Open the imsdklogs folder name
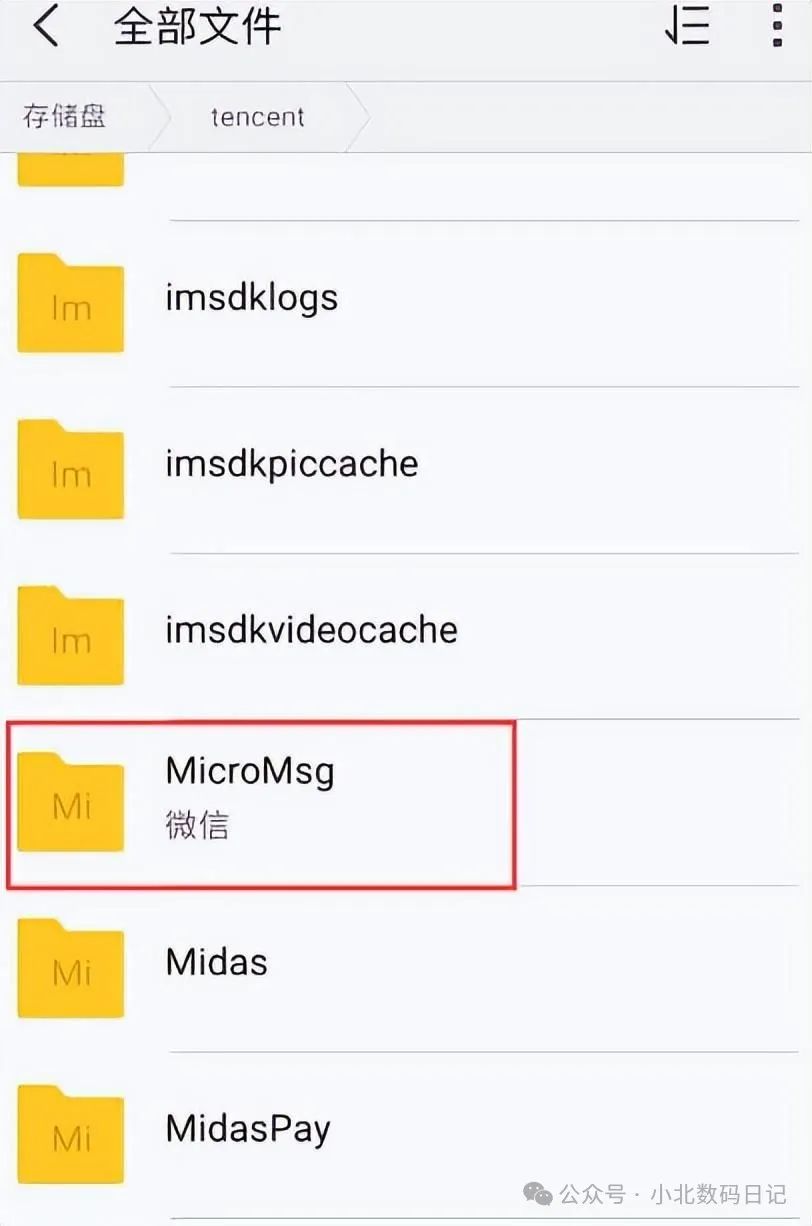 252,297
